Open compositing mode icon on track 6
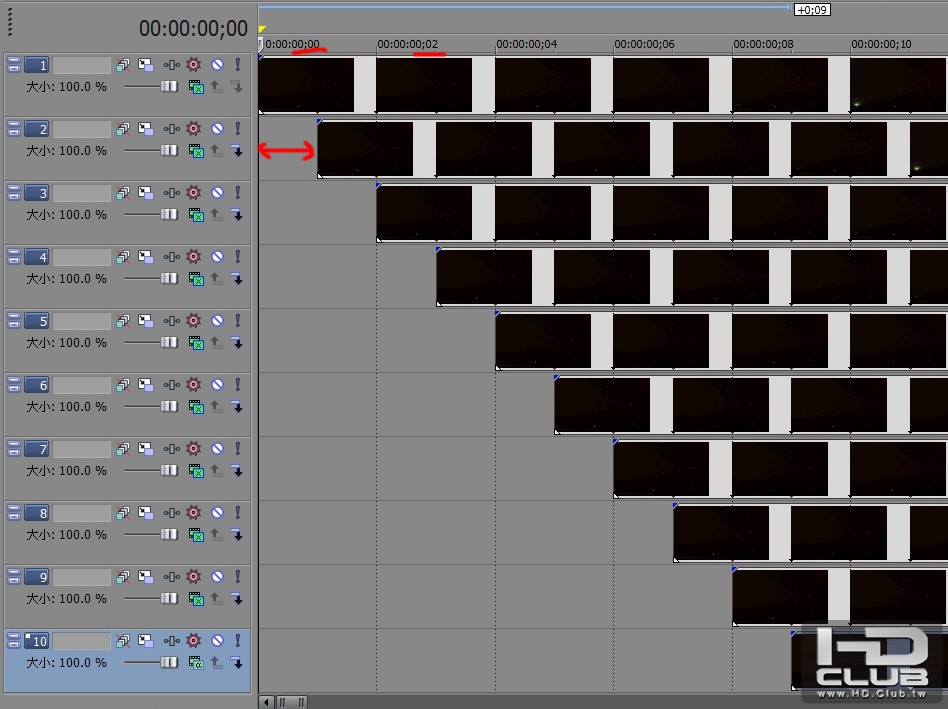 tap(196, 407)
